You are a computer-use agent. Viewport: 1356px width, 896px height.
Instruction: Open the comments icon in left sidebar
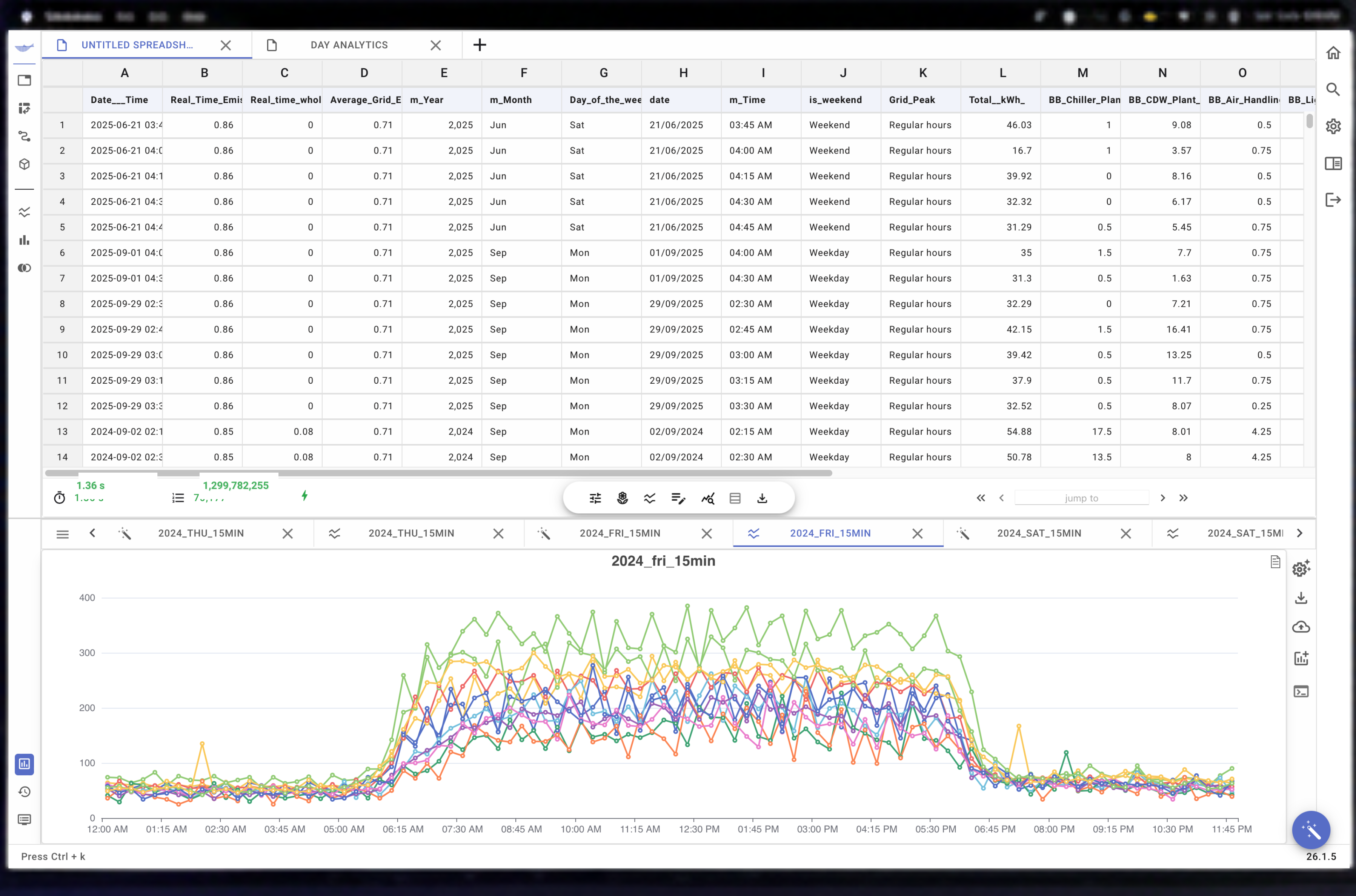tap(24, 820)
